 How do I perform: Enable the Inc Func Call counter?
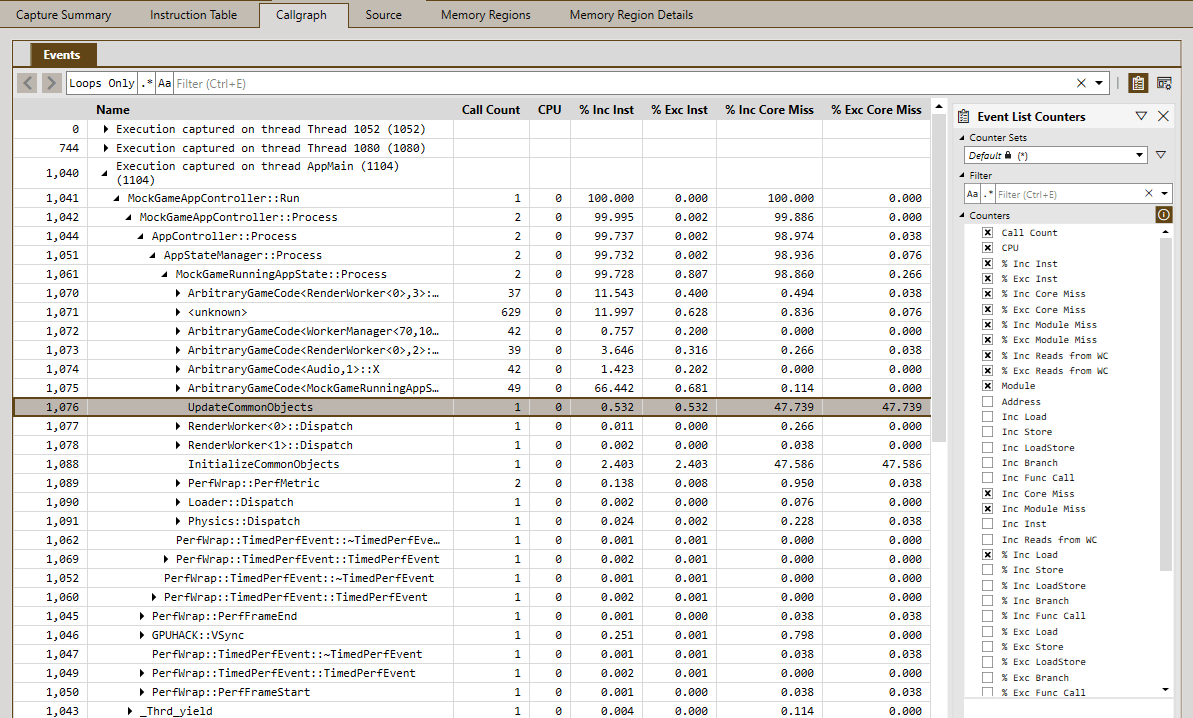[x=988, y=478]
